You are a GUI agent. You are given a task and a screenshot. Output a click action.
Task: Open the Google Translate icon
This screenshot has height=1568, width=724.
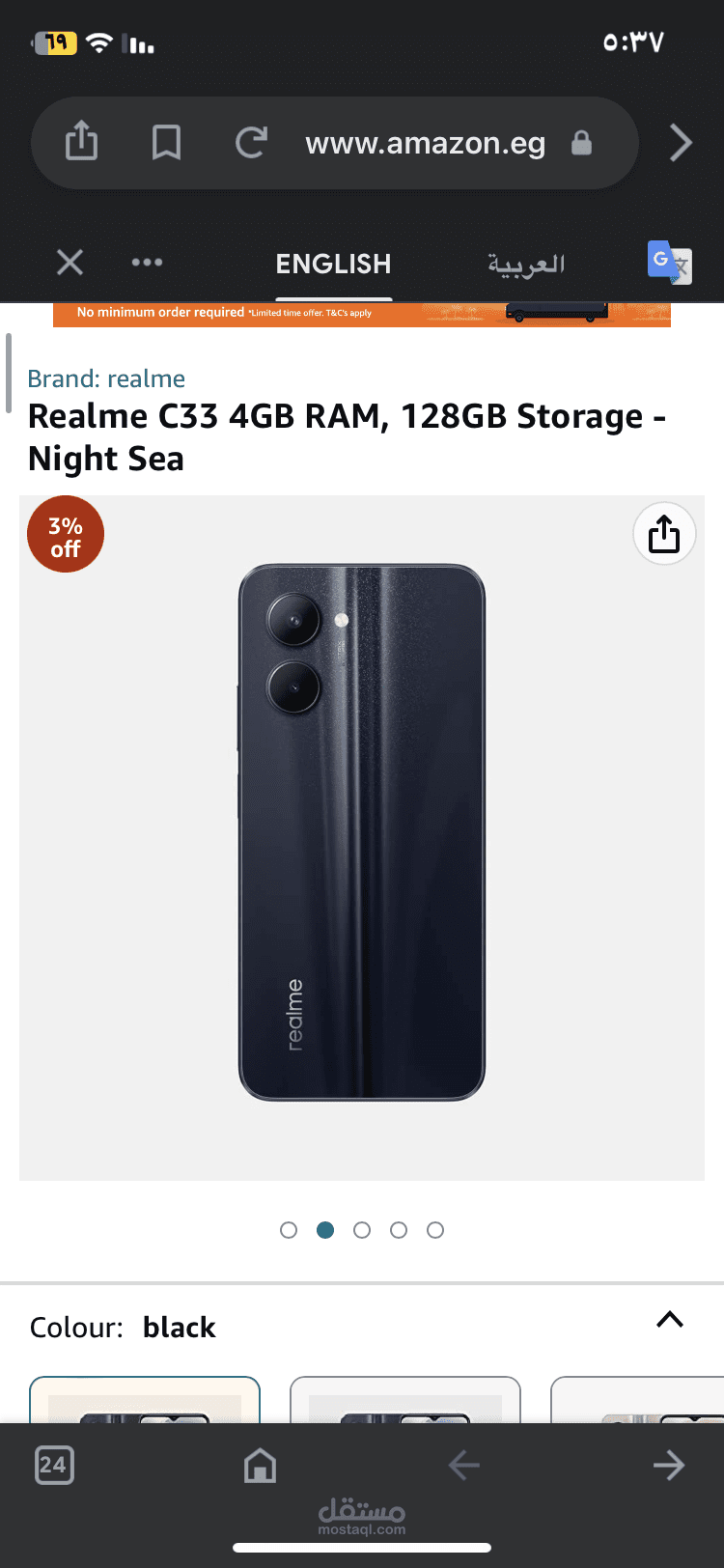pyautogui.click(x=669, y=262)
